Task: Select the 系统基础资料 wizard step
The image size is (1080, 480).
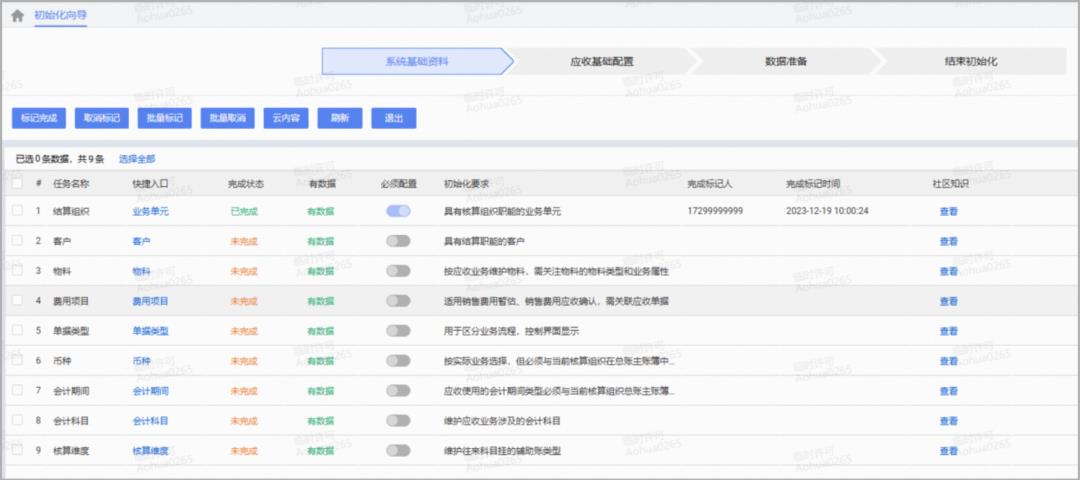Action: [x=417, y=61]
